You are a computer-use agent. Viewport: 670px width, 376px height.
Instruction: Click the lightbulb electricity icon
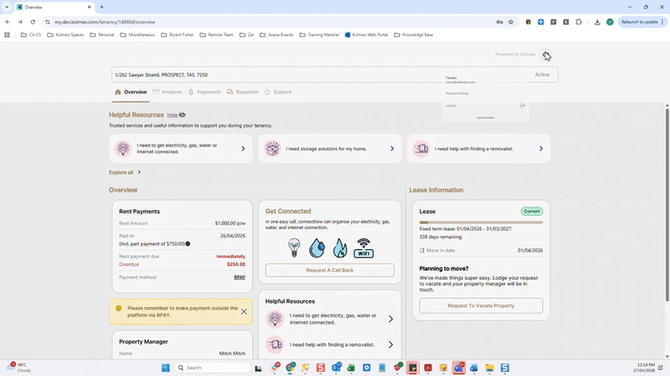[x=294, y=248]
